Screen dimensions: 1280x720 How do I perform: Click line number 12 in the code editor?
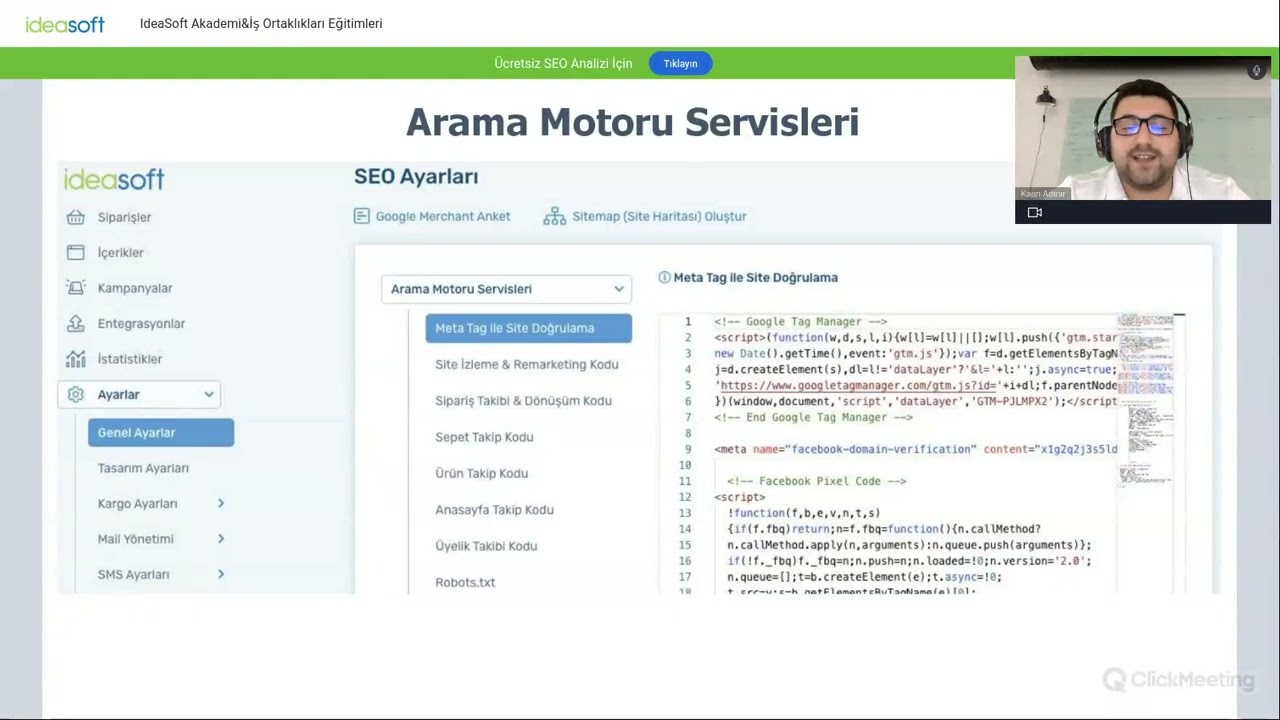coord(685,497)
